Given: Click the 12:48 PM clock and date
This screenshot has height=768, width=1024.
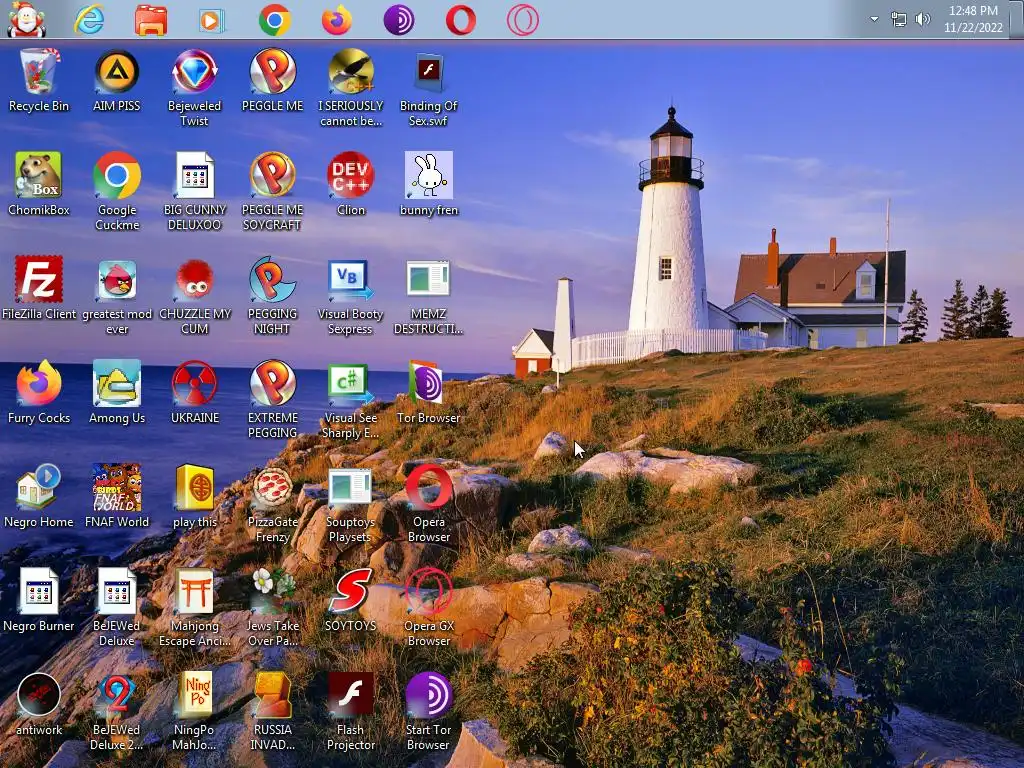Looking at the screenshot, I should pyautogui.click(x=973, y=19).
